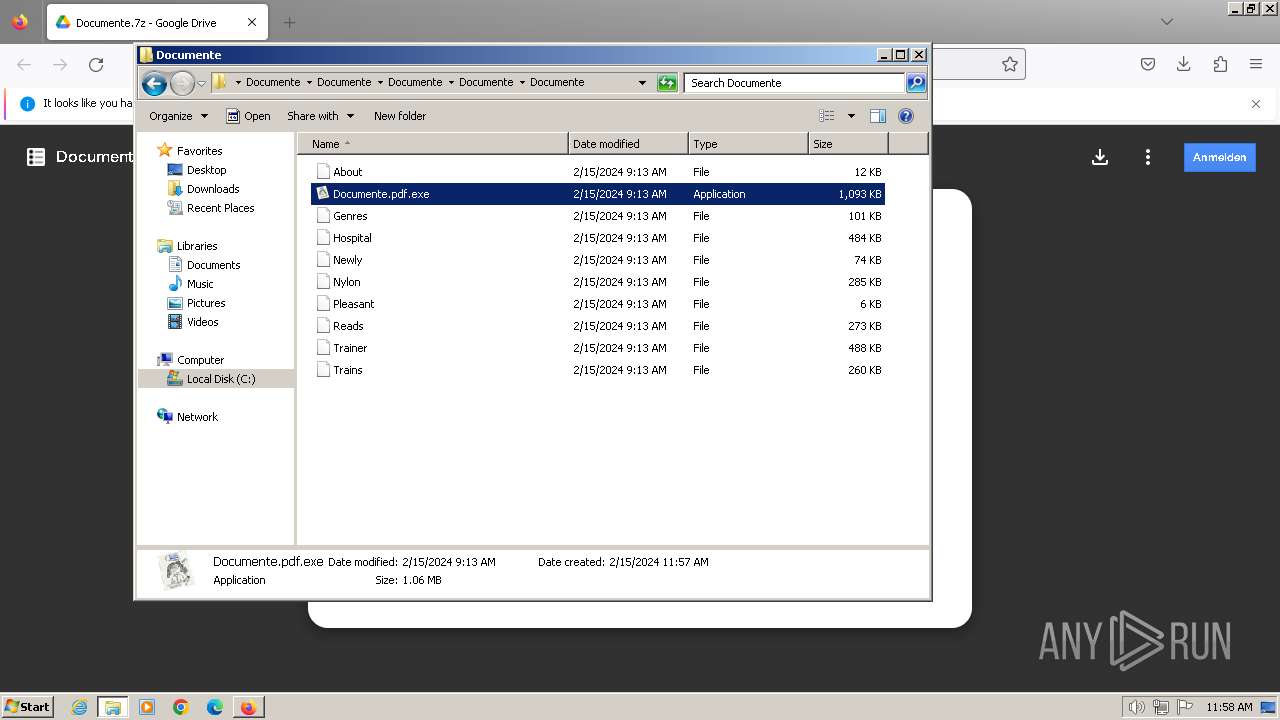
Task: Reload the Firefox page
Action: [96, 65]
